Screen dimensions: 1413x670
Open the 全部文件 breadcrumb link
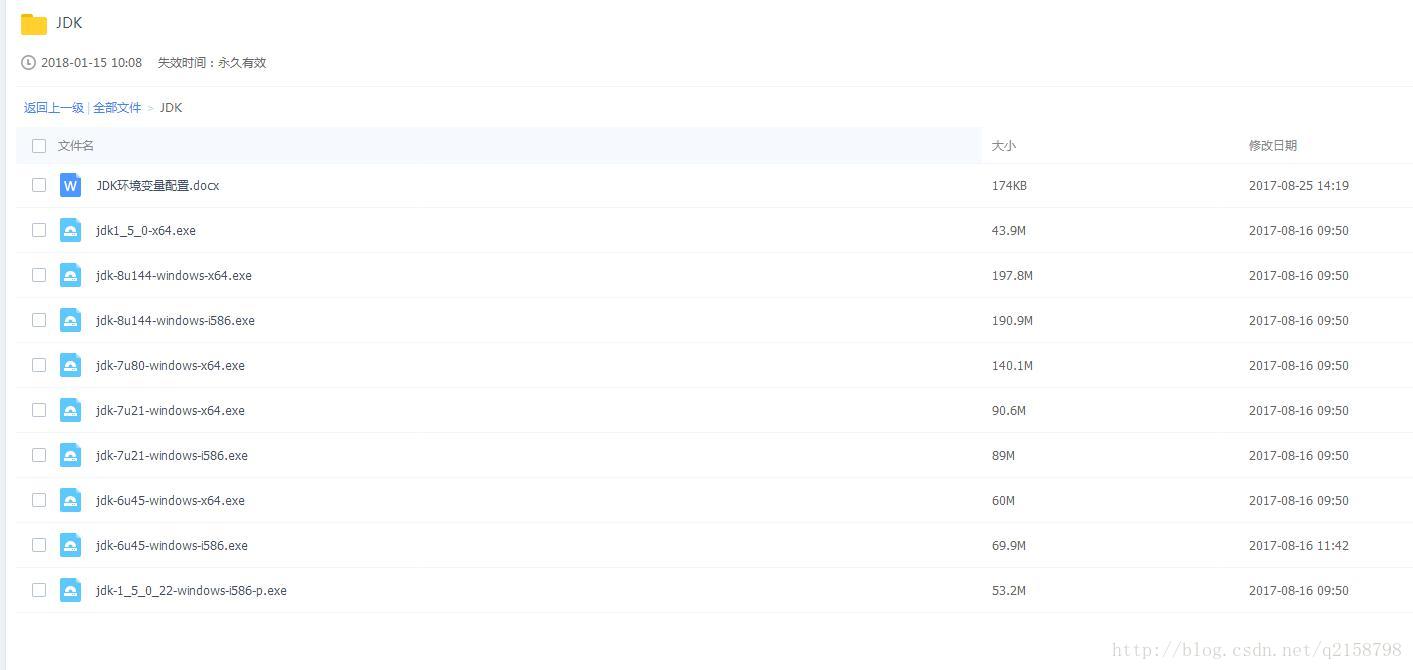(117, 108)
